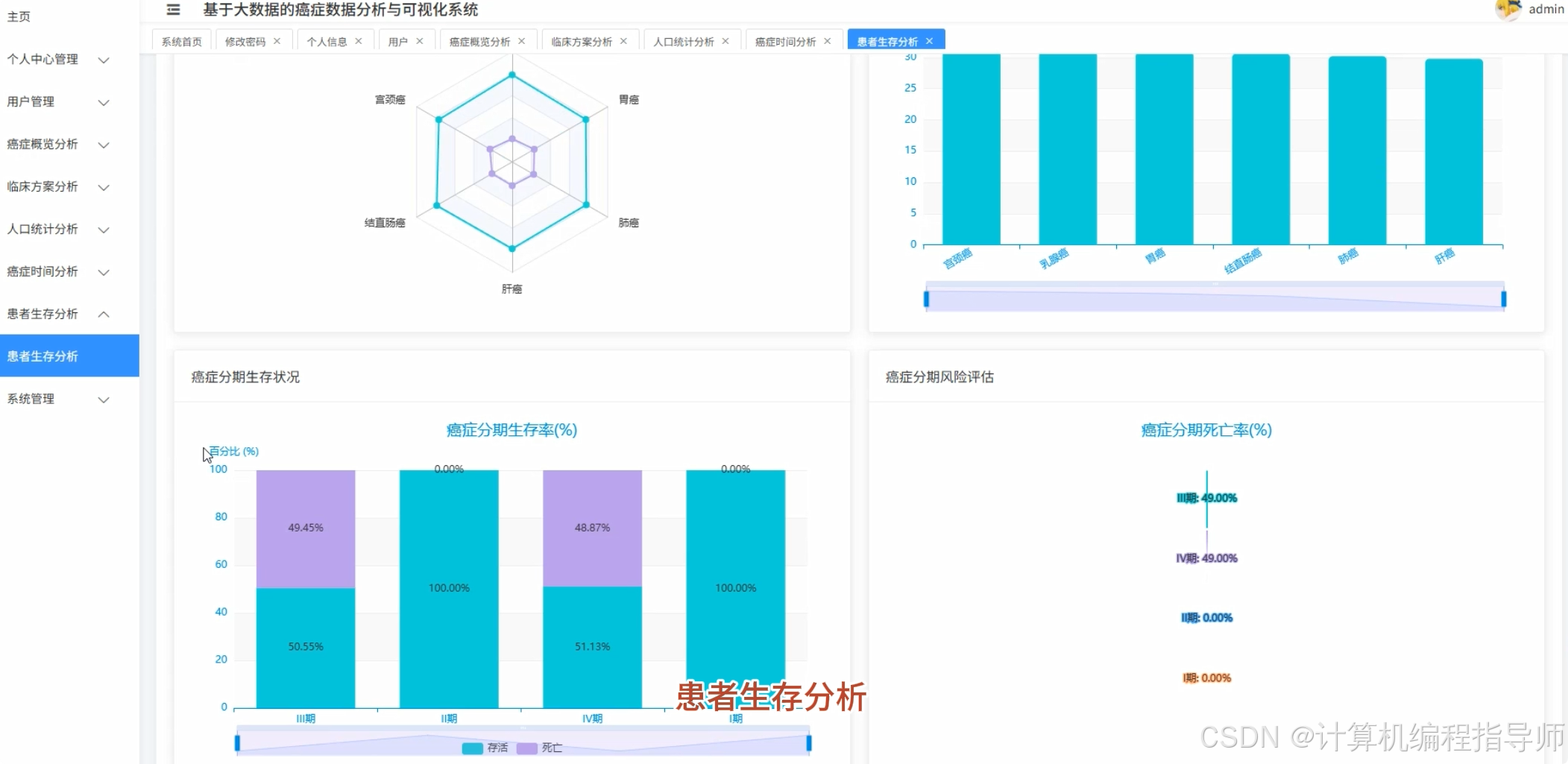The width and height of the screenshot is (1568, 764).
Task: Toggle the sidebar with the hamburger icon
Action: click(174, 10)
